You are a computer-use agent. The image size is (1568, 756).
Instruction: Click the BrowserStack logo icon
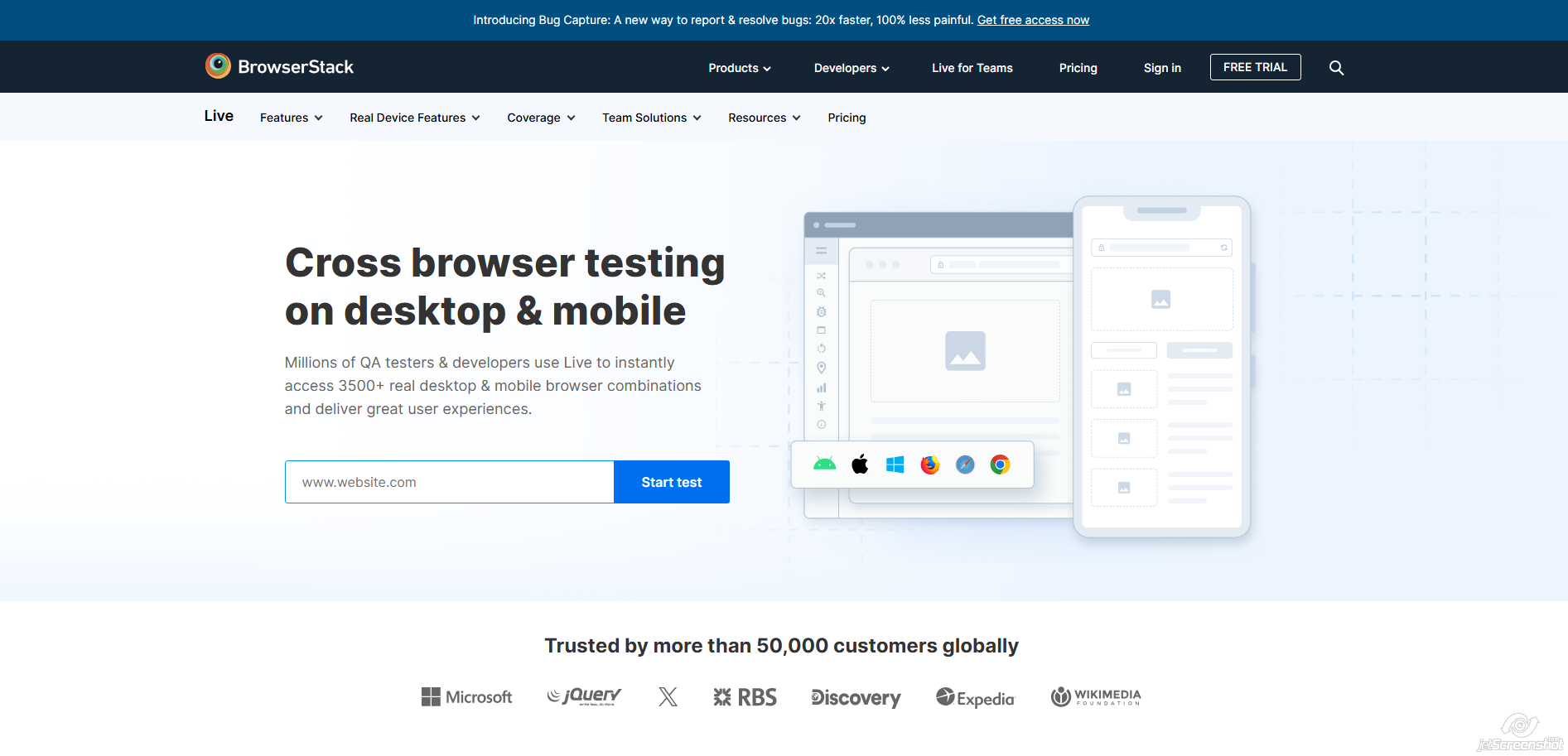pyautogui.click(x=218, y=66)
